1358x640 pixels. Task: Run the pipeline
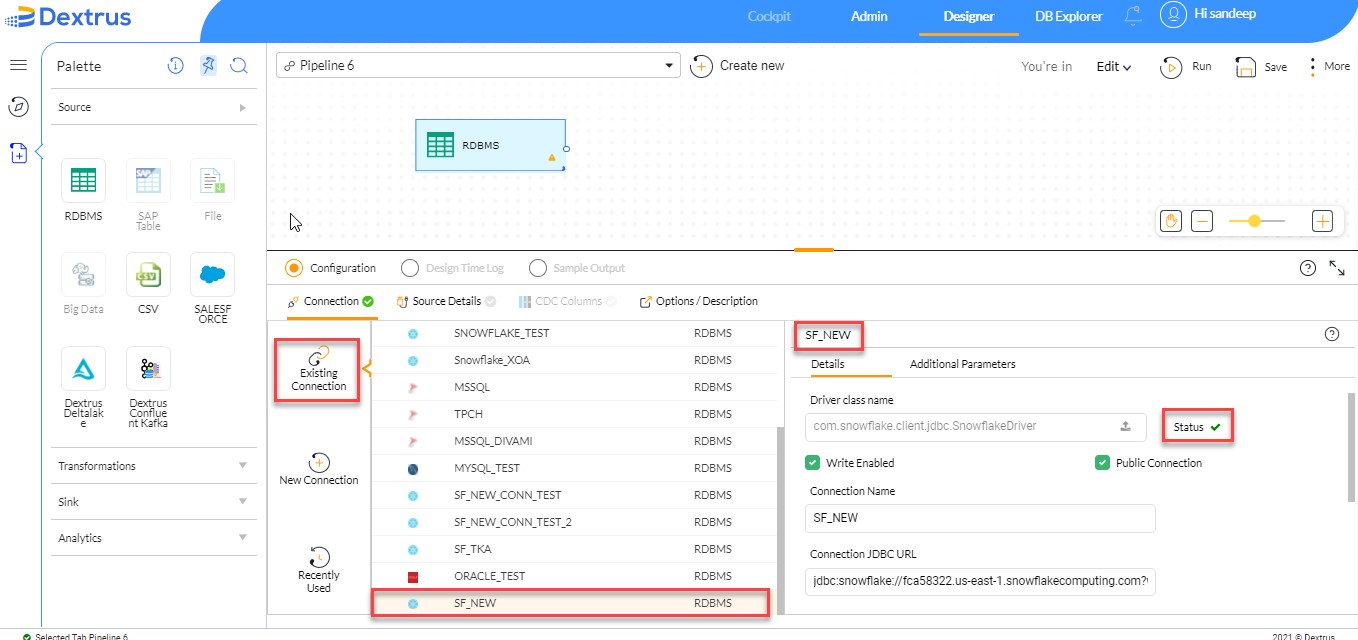coord(1186,67)
